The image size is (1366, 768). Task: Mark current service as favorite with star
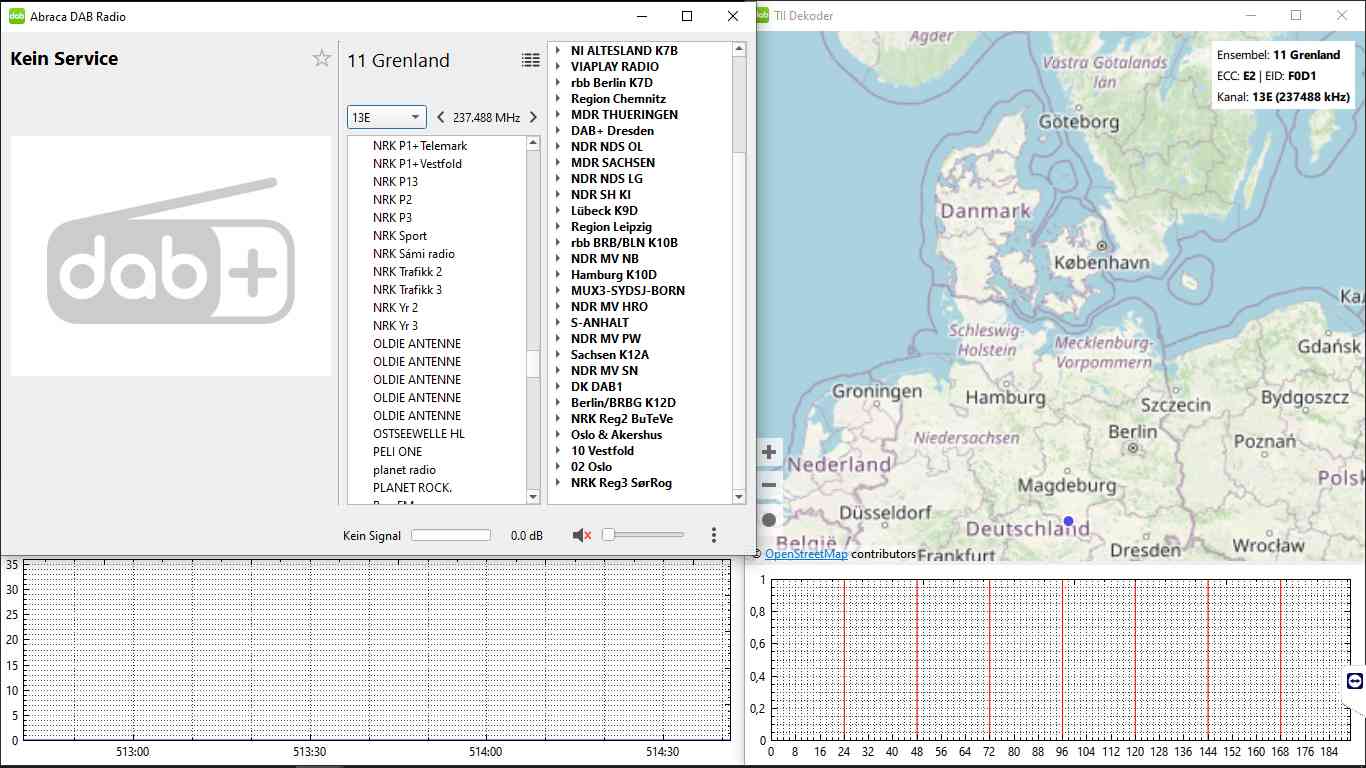(x=321, y=58)
